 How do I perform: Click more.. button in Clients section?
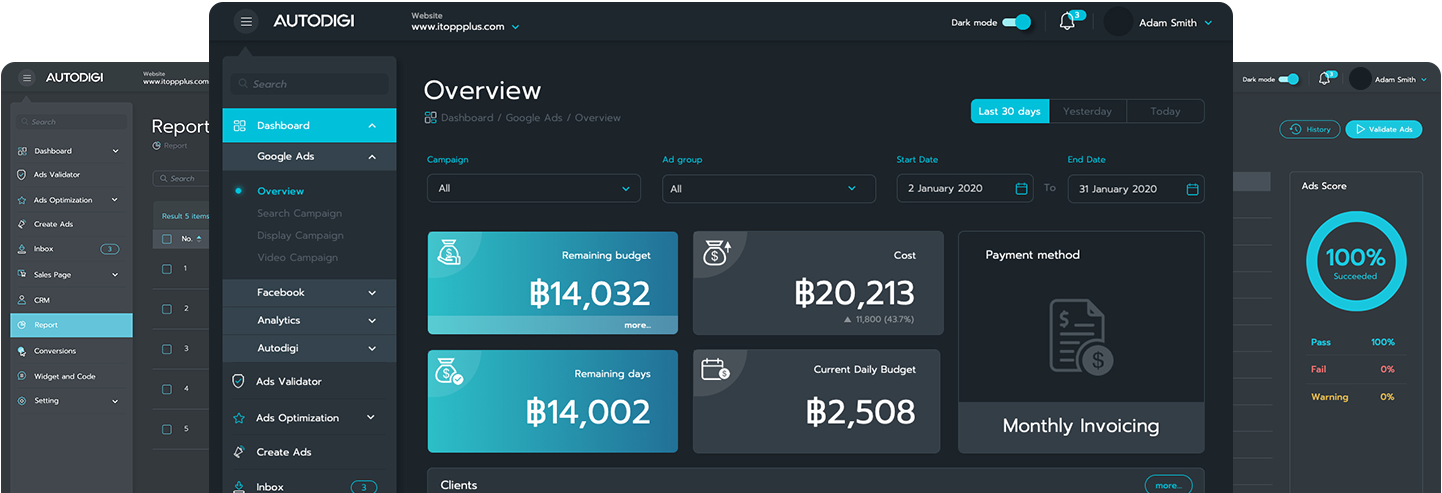pos(1168,485)
